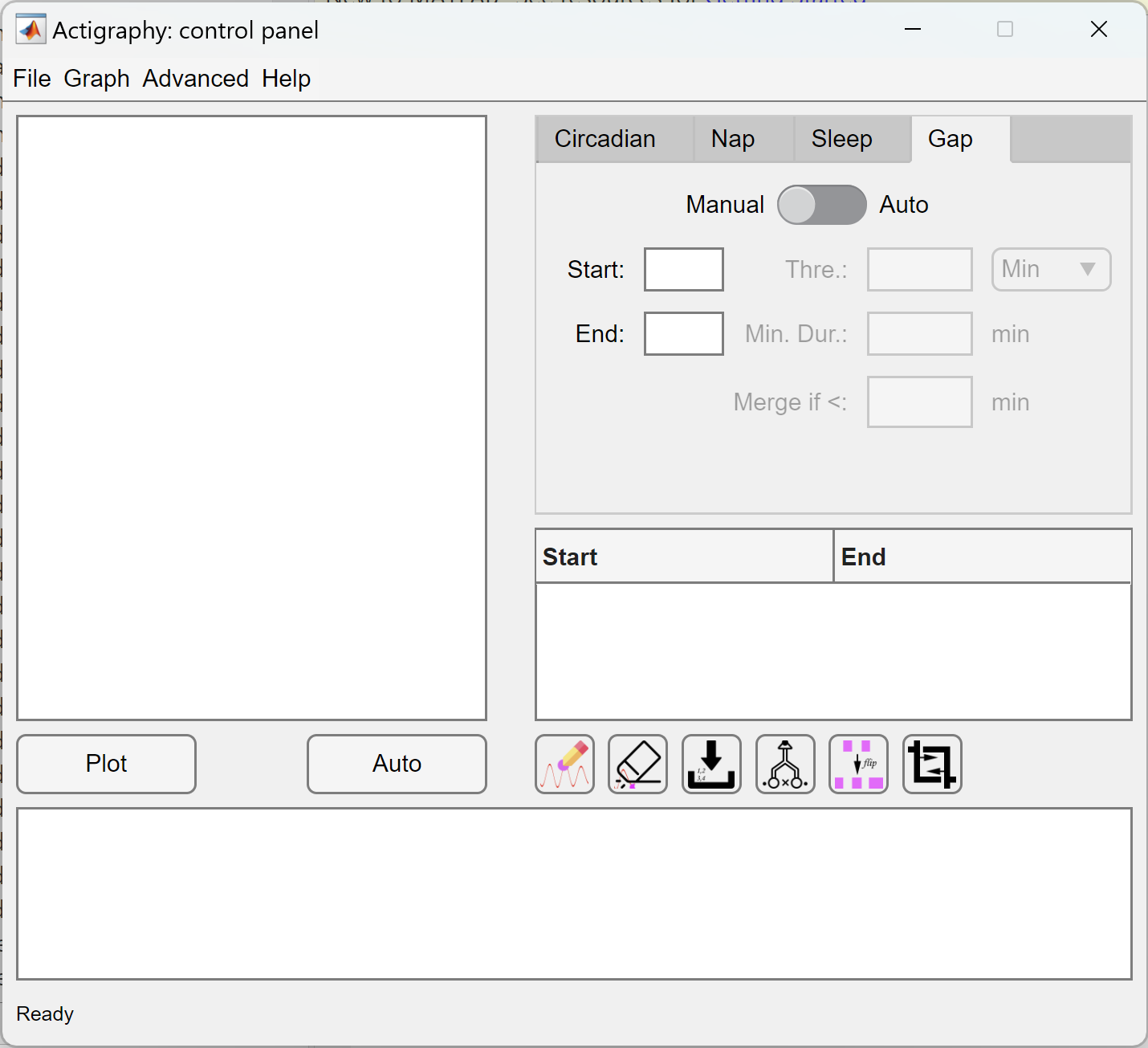Click the Ready status text

tap(45, 1014)
